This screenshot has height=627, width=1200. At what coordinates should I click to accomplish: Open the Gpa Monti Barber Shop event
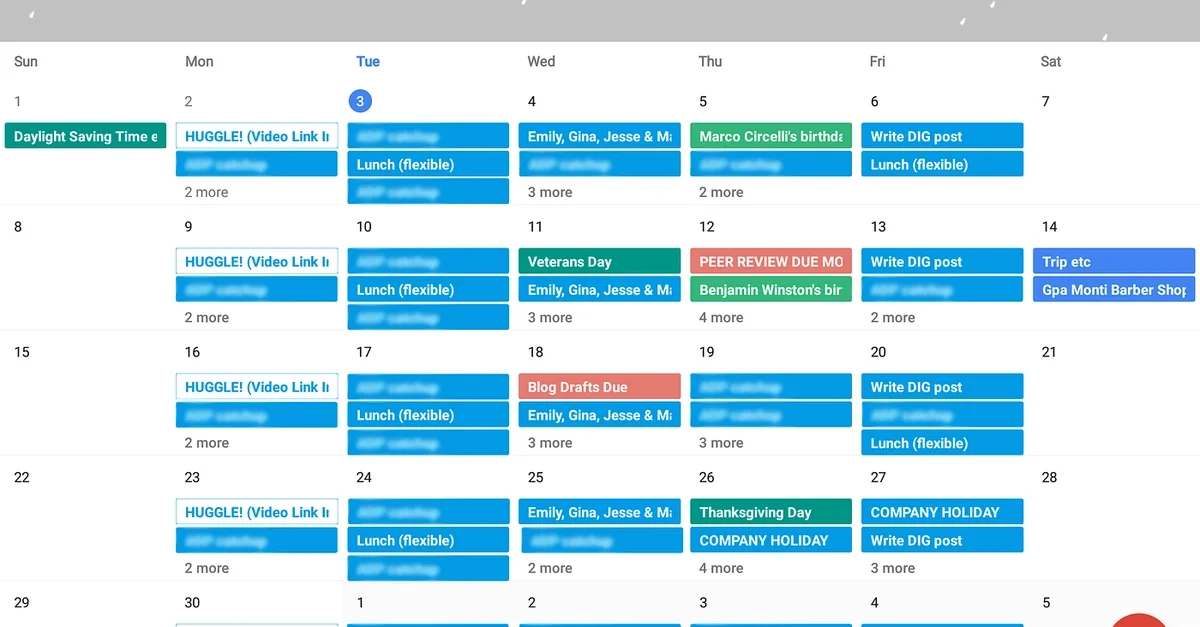1113,289
